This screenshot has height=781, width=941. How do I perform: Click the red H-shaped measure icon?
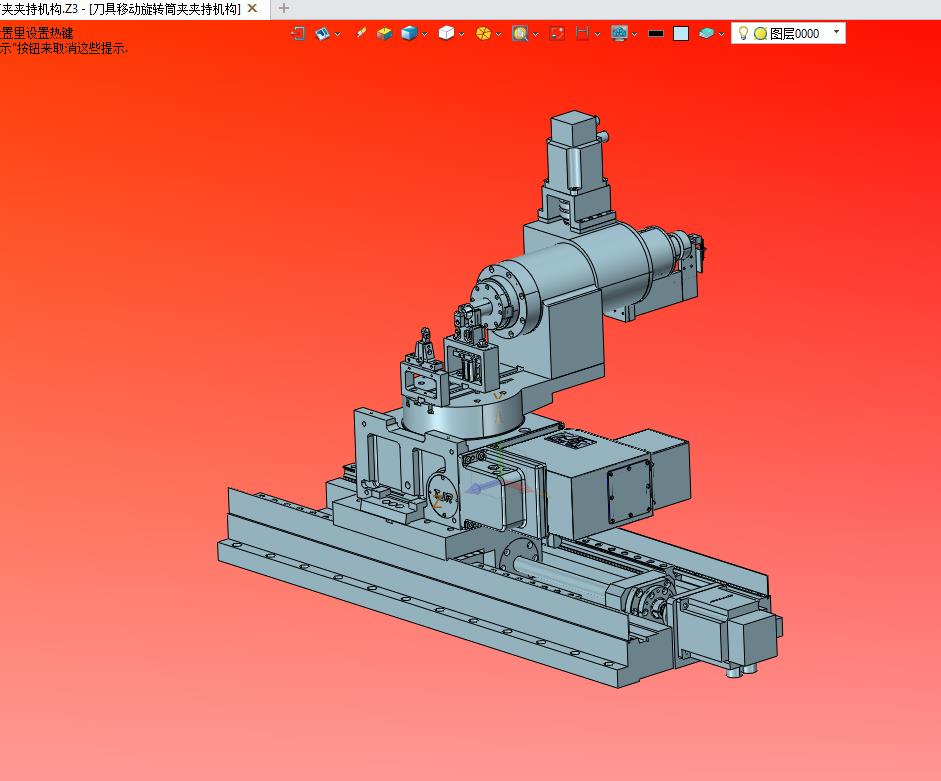point(582,34)
